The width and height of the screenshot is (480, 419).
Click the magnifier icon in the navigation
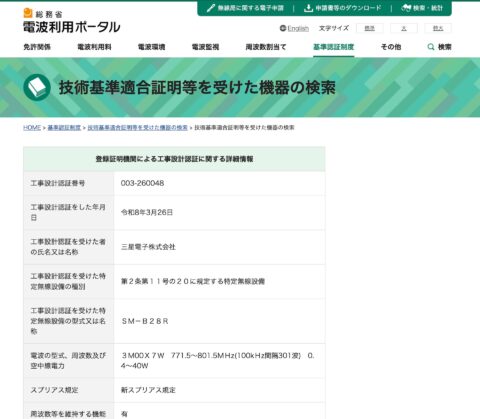[x=431, y=47]
